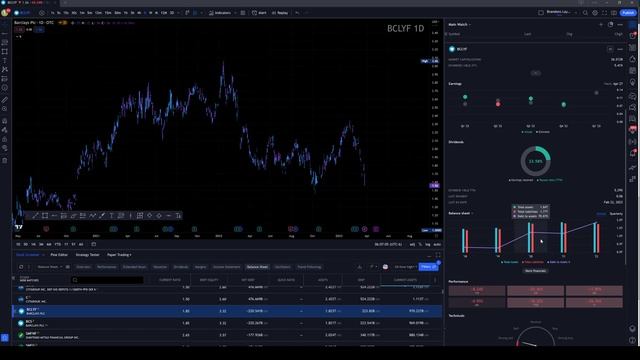Open the 15 hour high screen selector dropdown
640x360 pixels.
[405, 267]
